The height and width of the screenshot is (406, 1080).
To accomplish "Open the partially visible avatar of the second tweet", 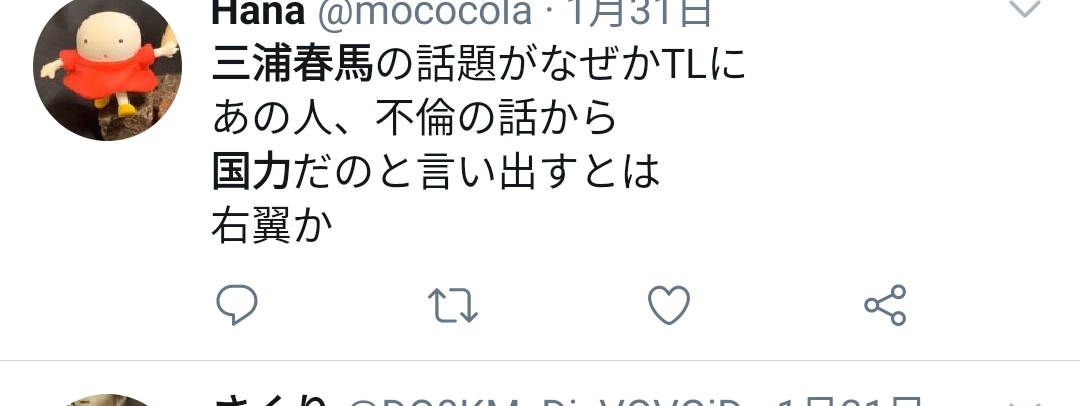I will 107,400.
